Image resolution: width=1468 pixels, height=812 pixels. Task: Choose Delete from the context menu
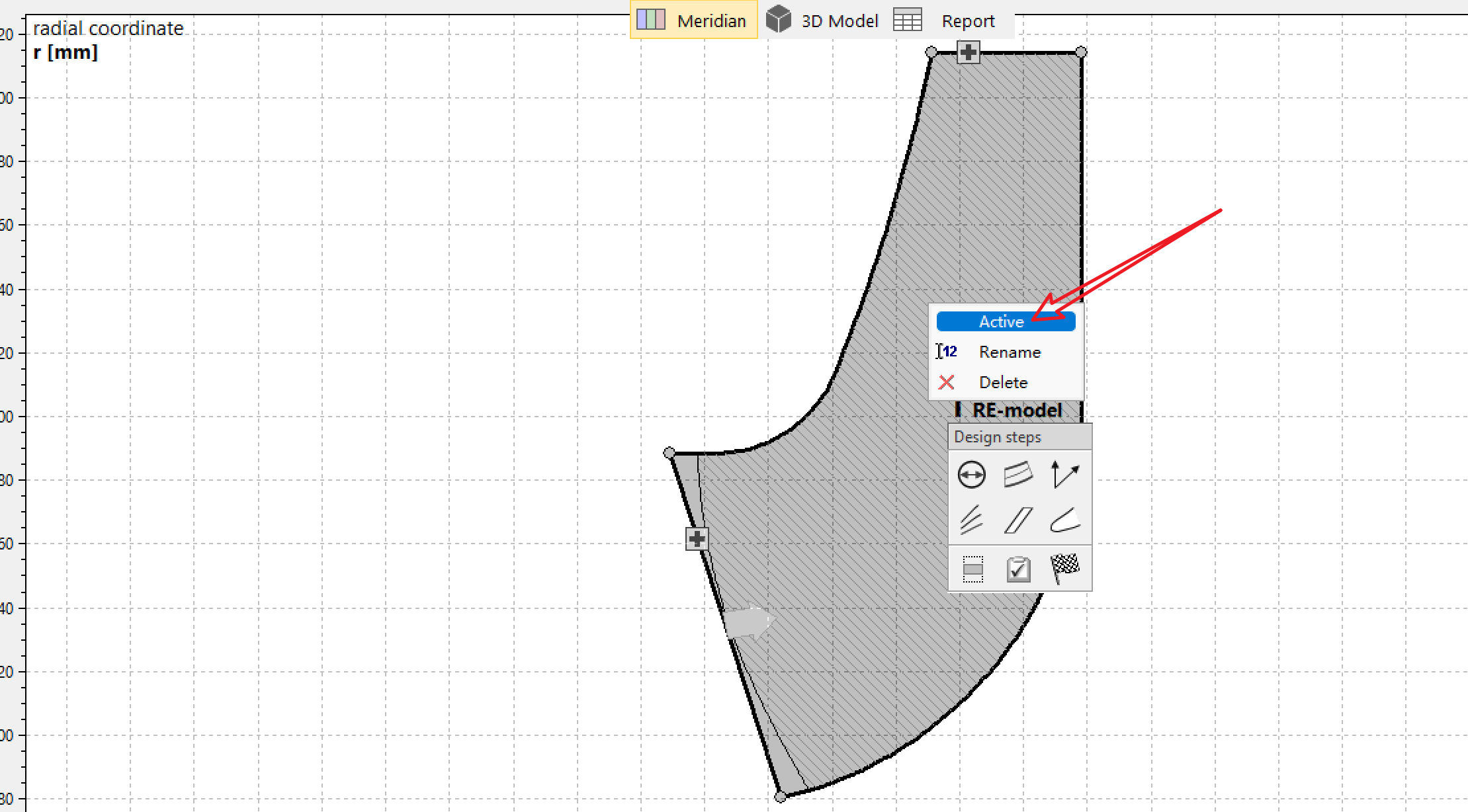1003,382
